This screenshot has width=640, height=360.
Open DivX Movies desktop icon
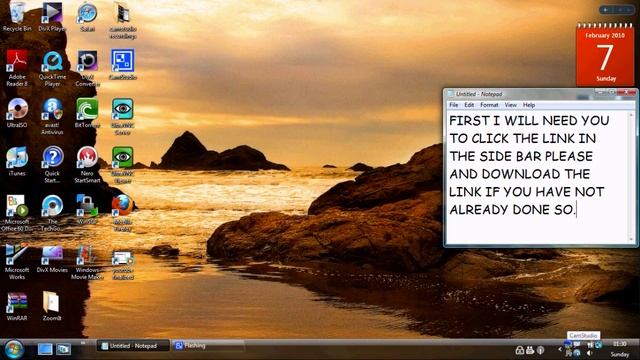(x=52, y=258)
